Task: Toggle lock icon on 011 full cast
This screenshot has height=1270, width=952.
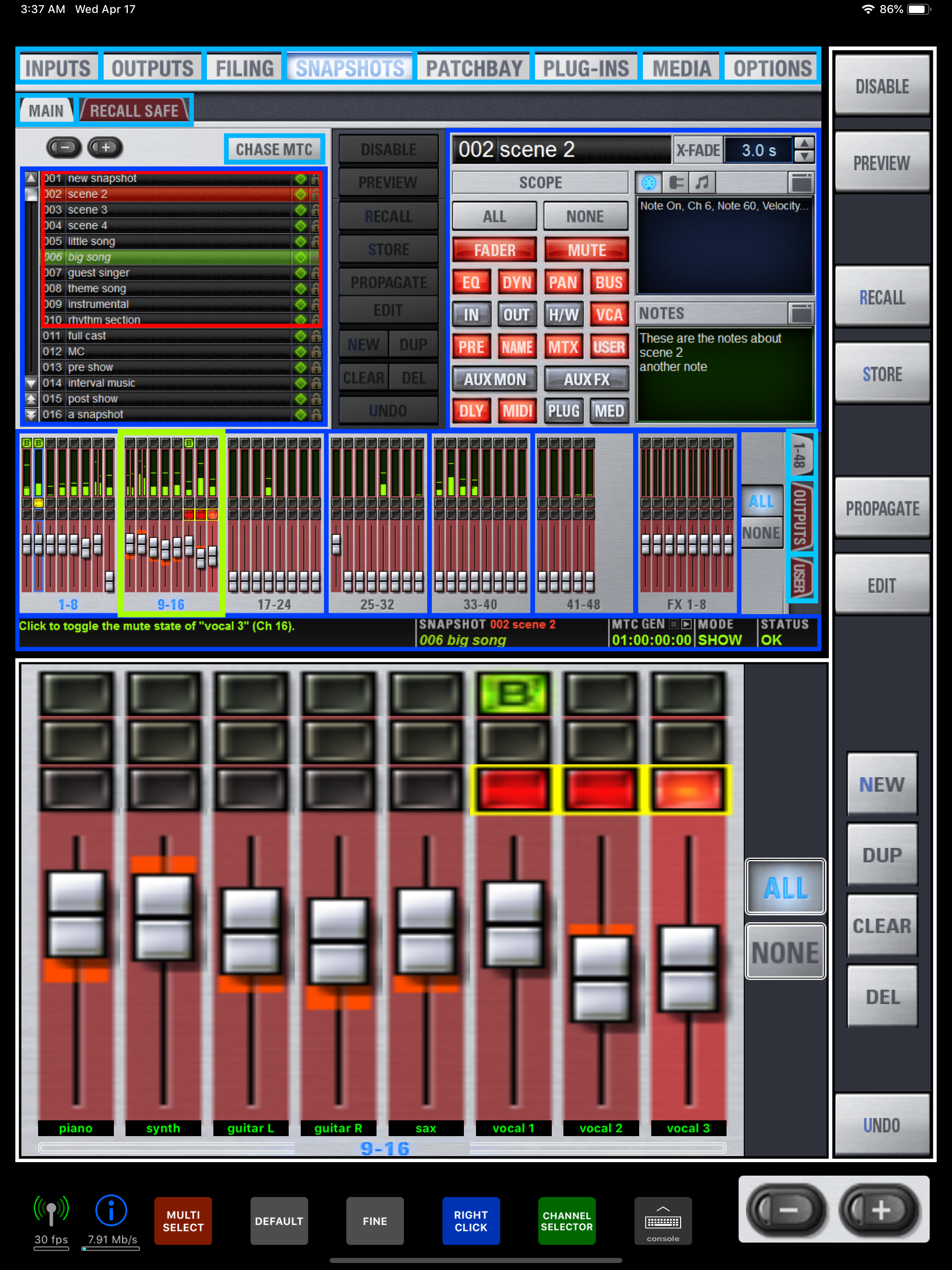Action: (x=316, y=336)
